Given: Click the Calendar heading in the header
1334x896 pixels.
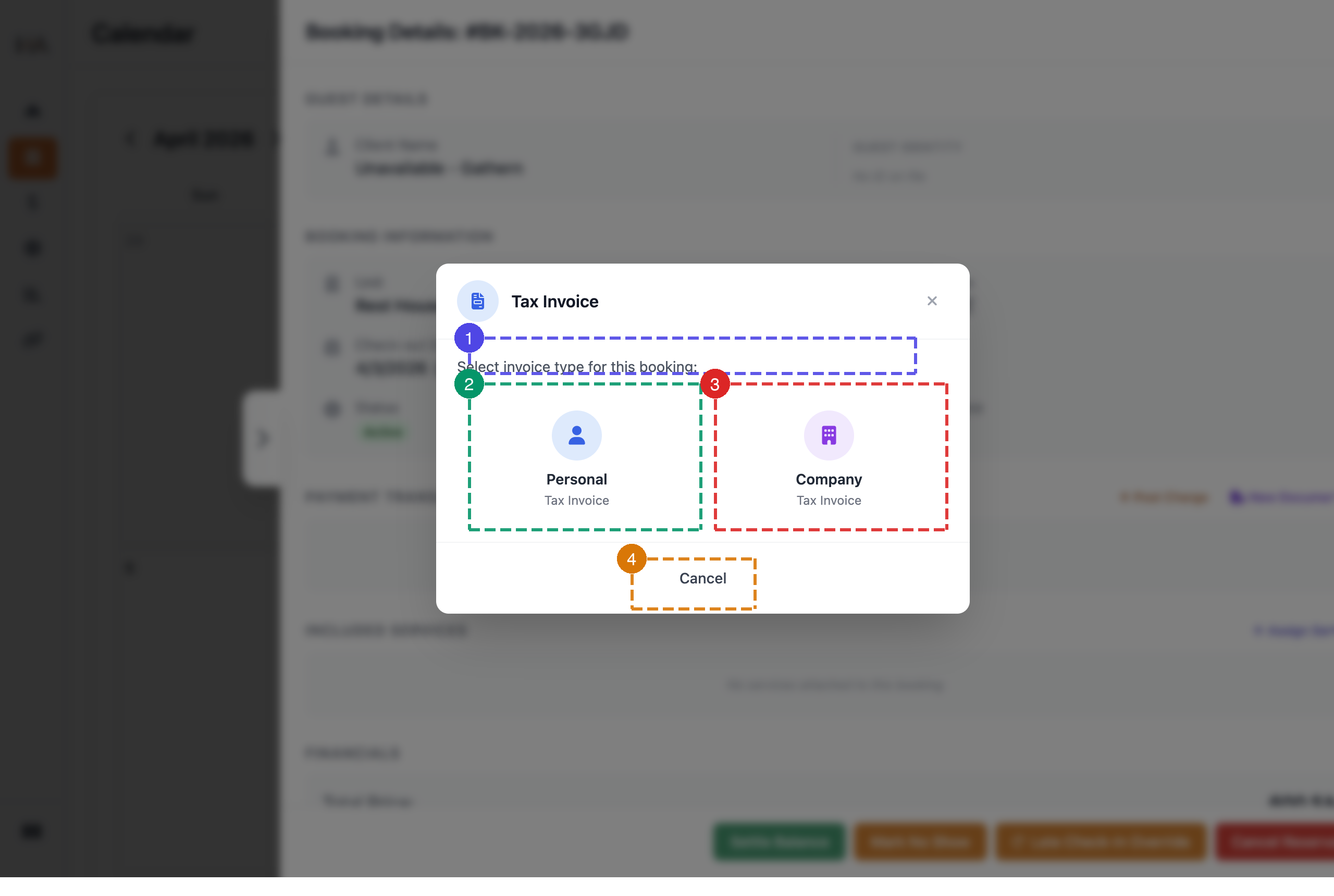Looking at the screenshot, I should (x=143, y=33).
